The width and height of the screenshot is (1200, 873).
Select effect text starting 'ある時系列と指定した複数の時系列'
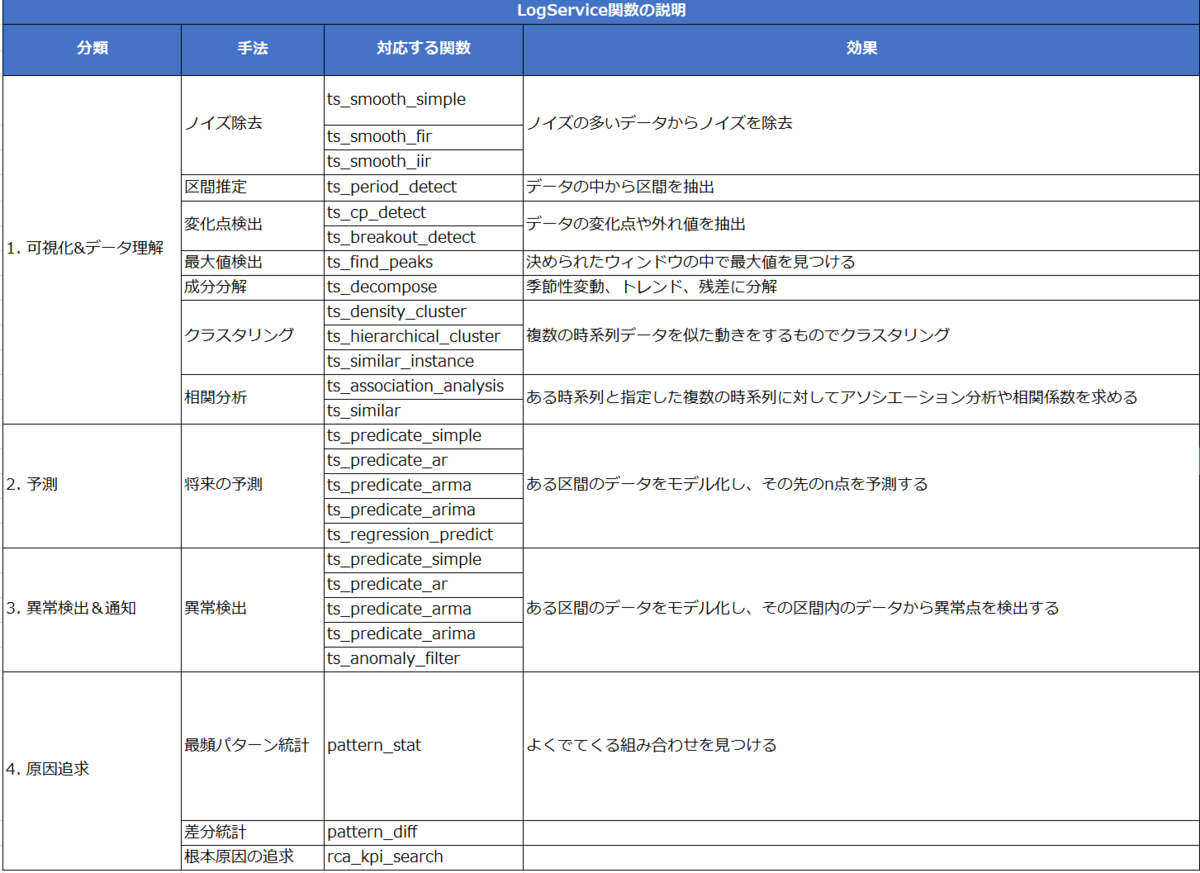[x=832, y=398]
